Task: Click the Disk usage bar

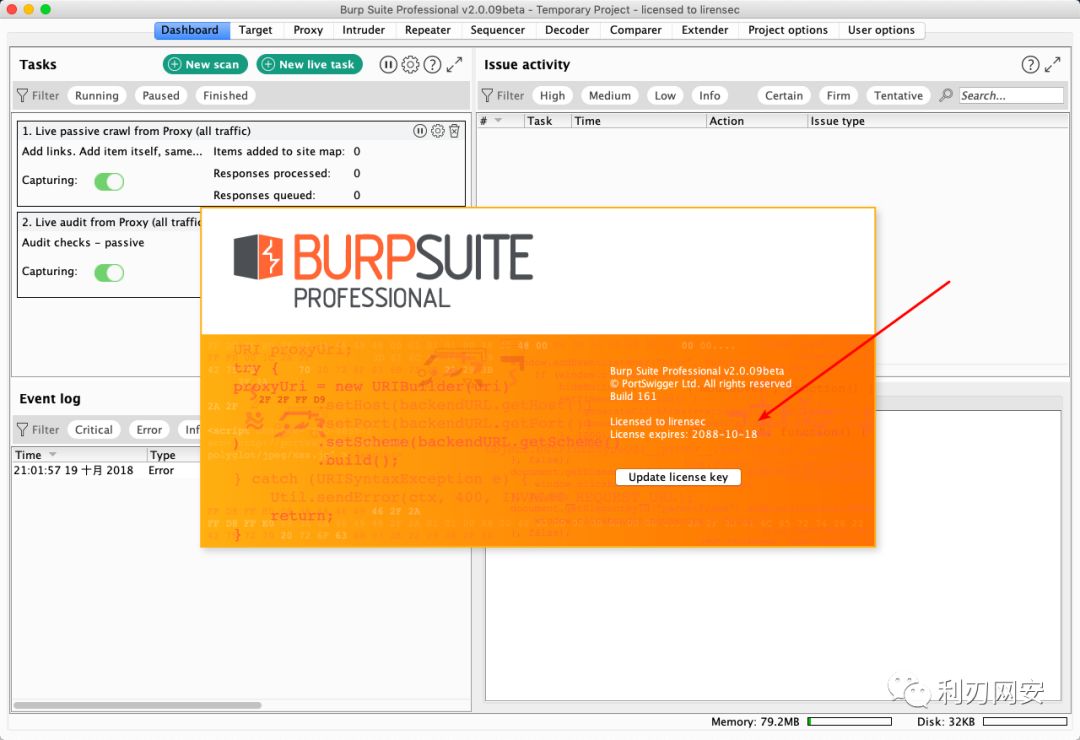Action: coord(1025,721)
